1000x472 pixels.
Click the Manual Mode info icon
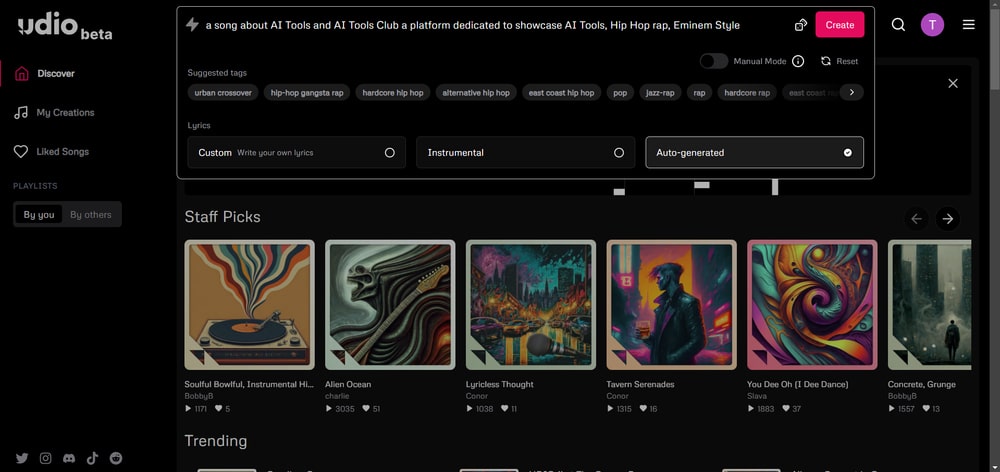click(x=798, y=61)
